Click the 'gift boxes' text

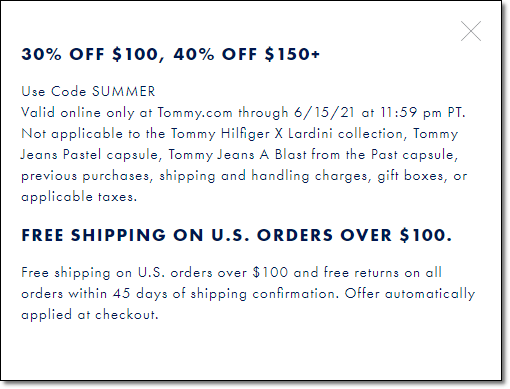[410, 176]
